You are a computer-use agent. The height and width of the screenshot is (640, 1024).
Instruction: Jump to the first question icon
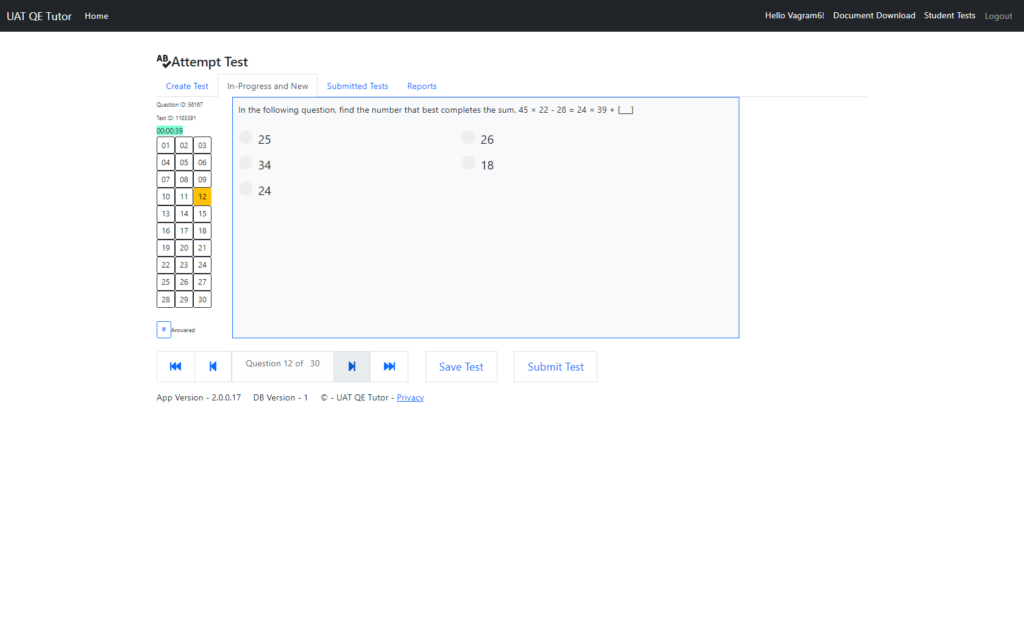(x=176, y=367)
